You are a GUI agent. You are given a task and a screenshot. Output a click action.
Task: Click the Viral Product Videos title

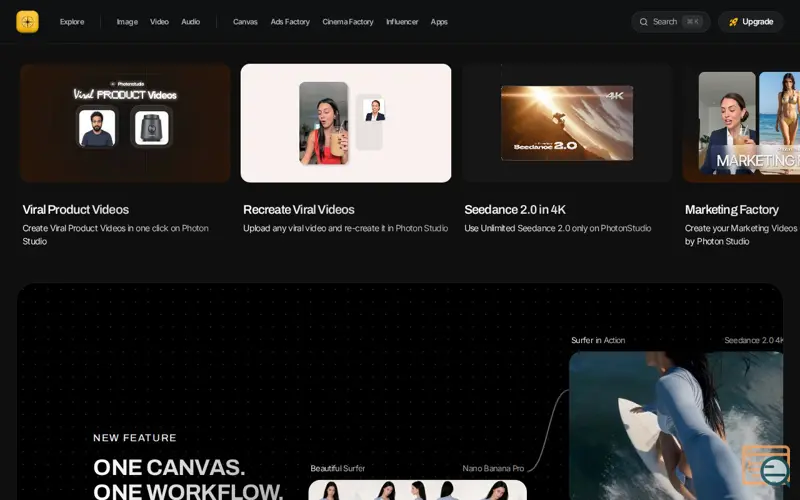(x=76, y=210)
